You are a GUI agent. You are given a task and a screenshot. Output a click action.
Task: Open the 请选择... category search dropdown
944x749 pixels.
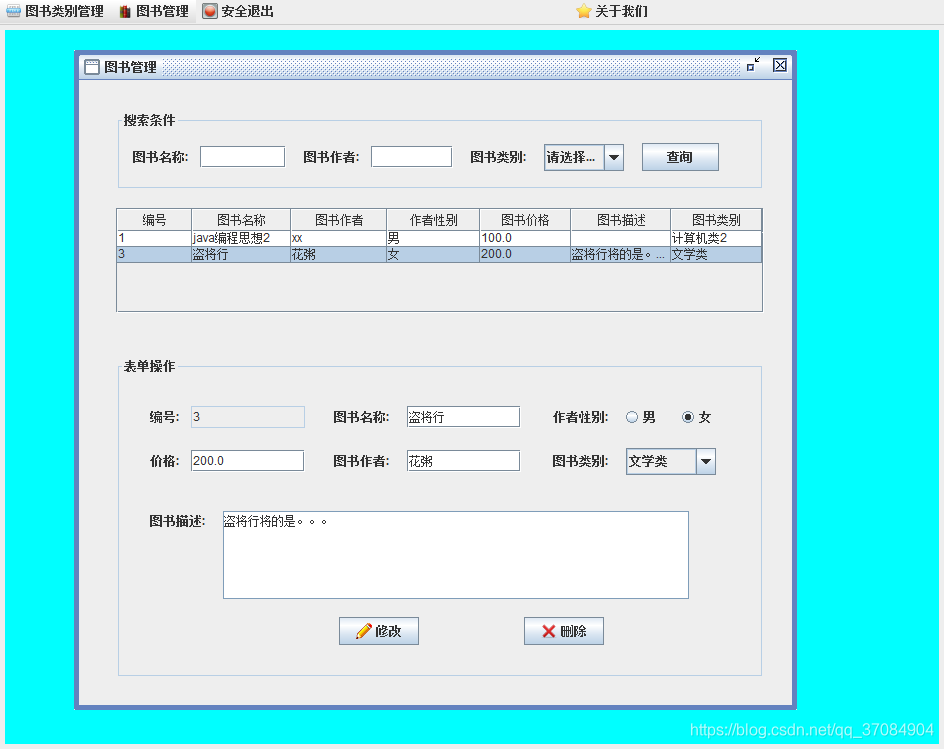tap(583, 157)
